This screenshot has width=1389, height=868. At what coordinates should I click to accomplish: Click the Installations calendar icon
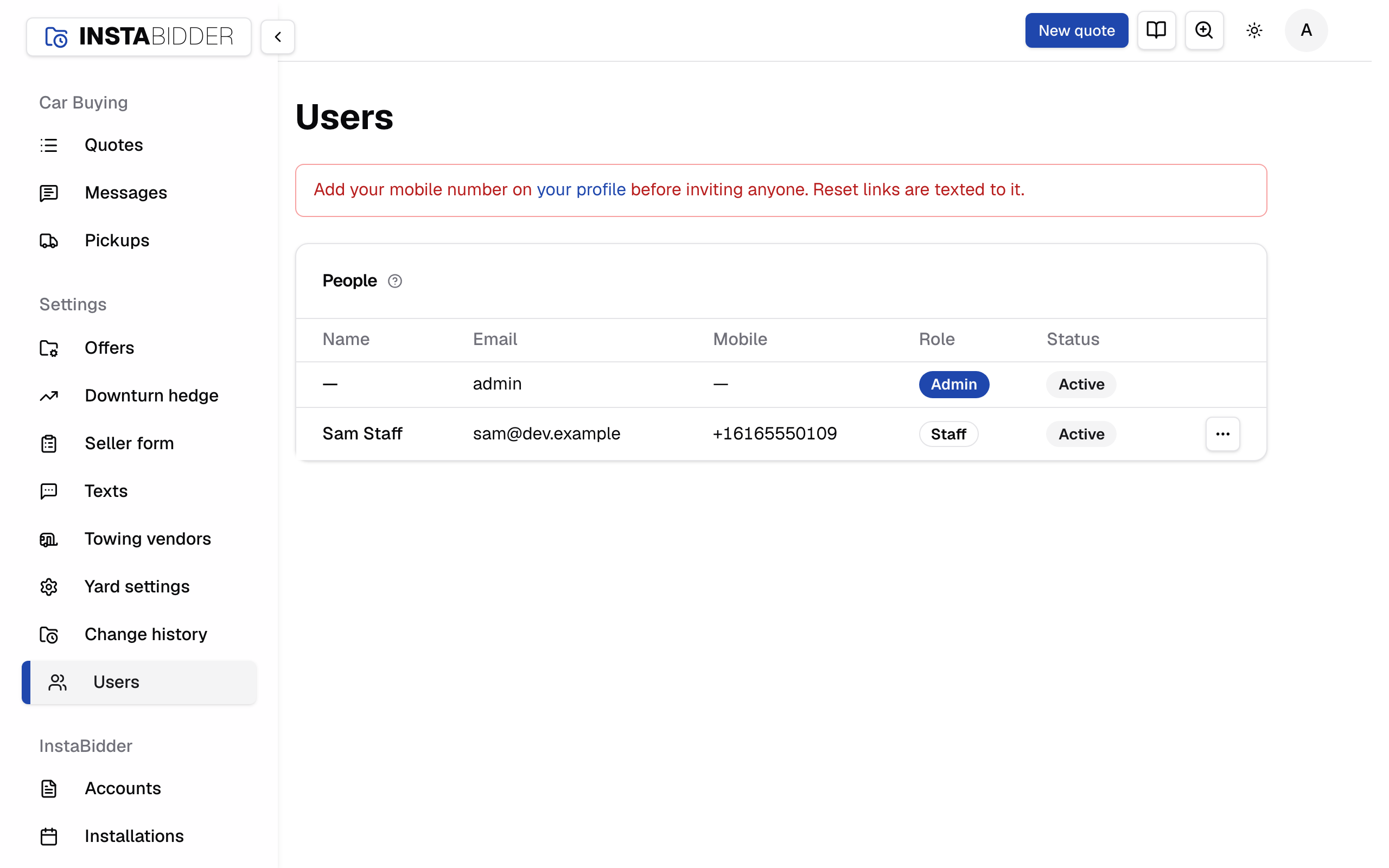49,837
